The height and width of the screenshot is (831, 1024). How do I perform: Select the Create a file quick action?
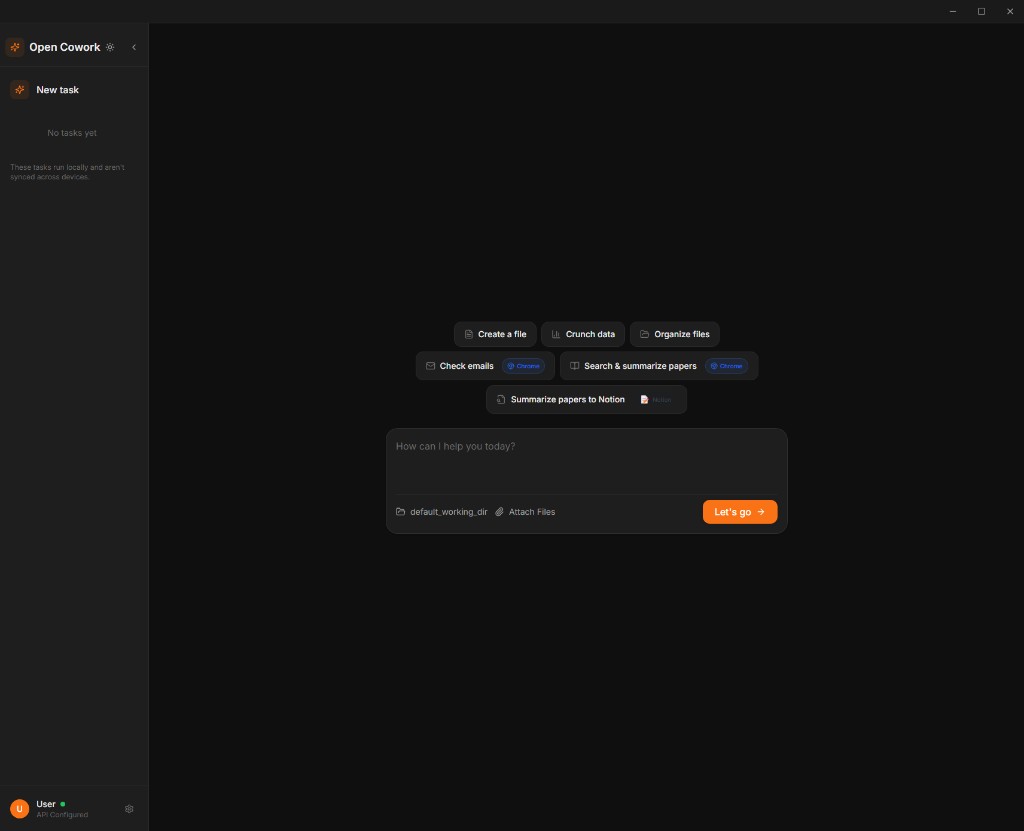(495, 334)
